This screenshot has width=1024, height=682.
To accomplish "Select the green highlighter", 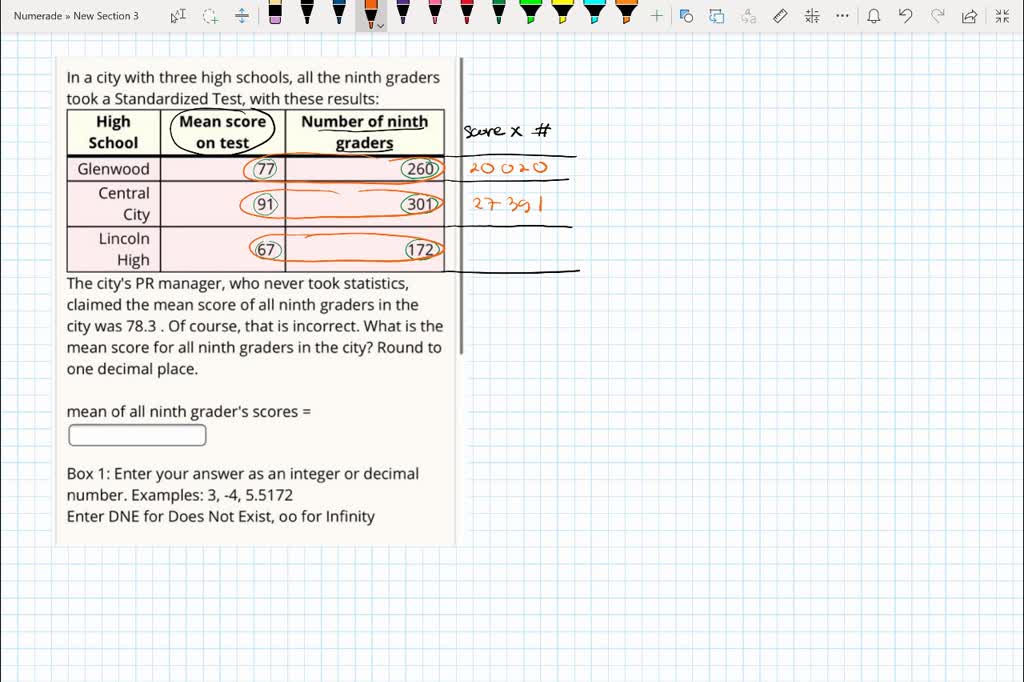I will click(531, 16).
